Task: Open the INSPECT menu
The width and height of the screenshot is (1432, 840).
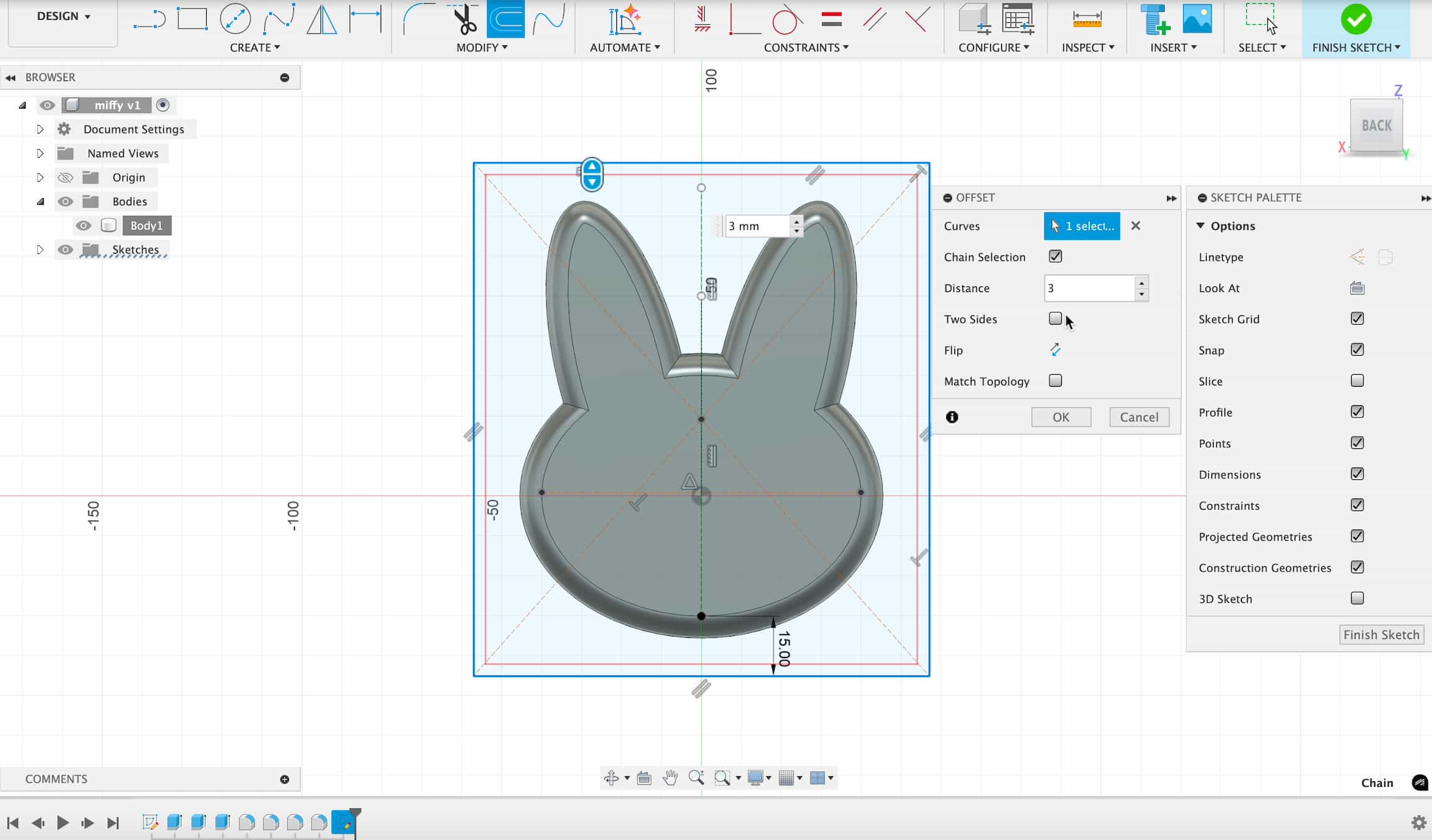Action: point(1087,48)
